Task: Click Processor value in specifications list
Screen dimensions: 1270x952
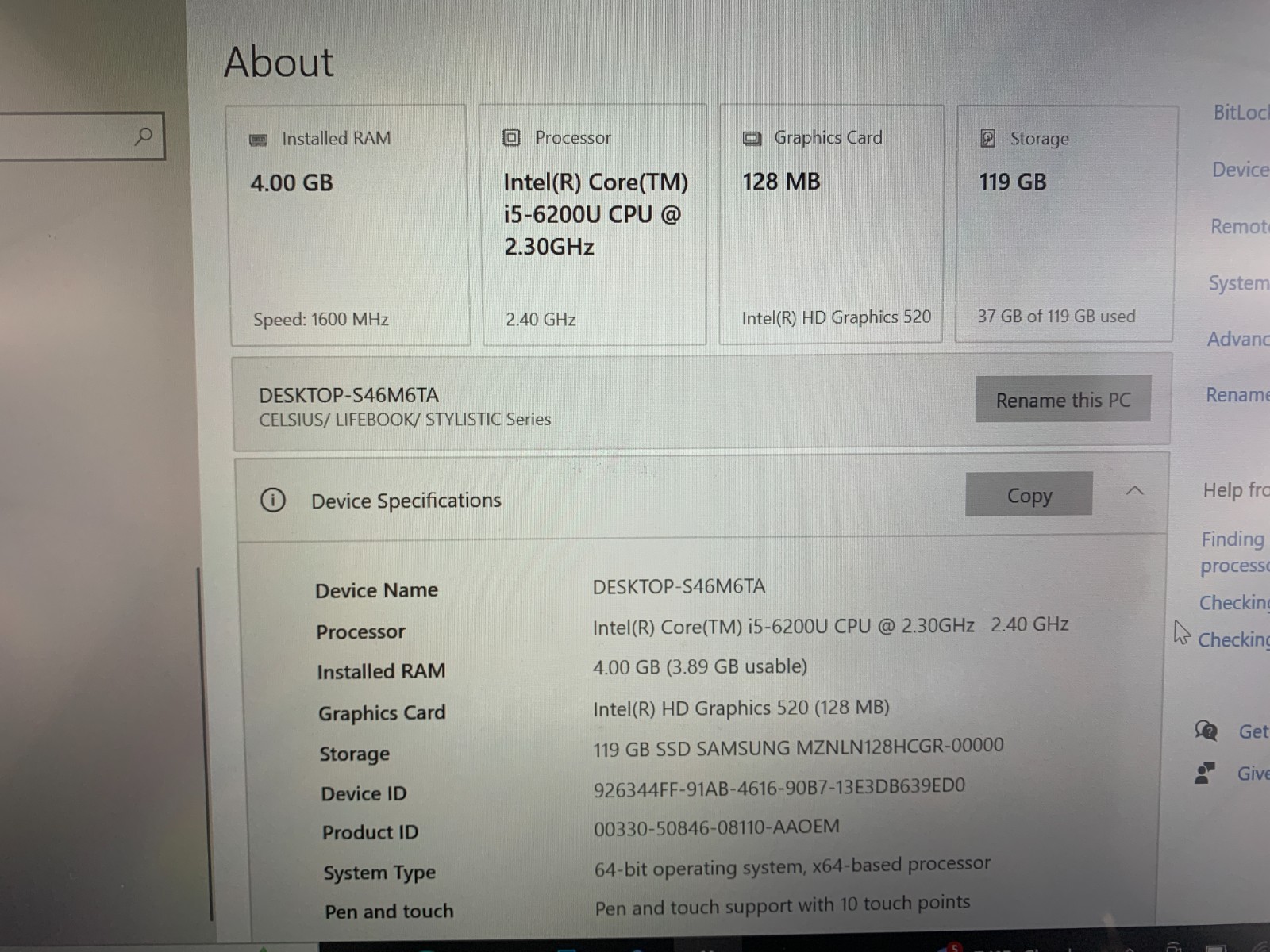Action: pos(830,626)
